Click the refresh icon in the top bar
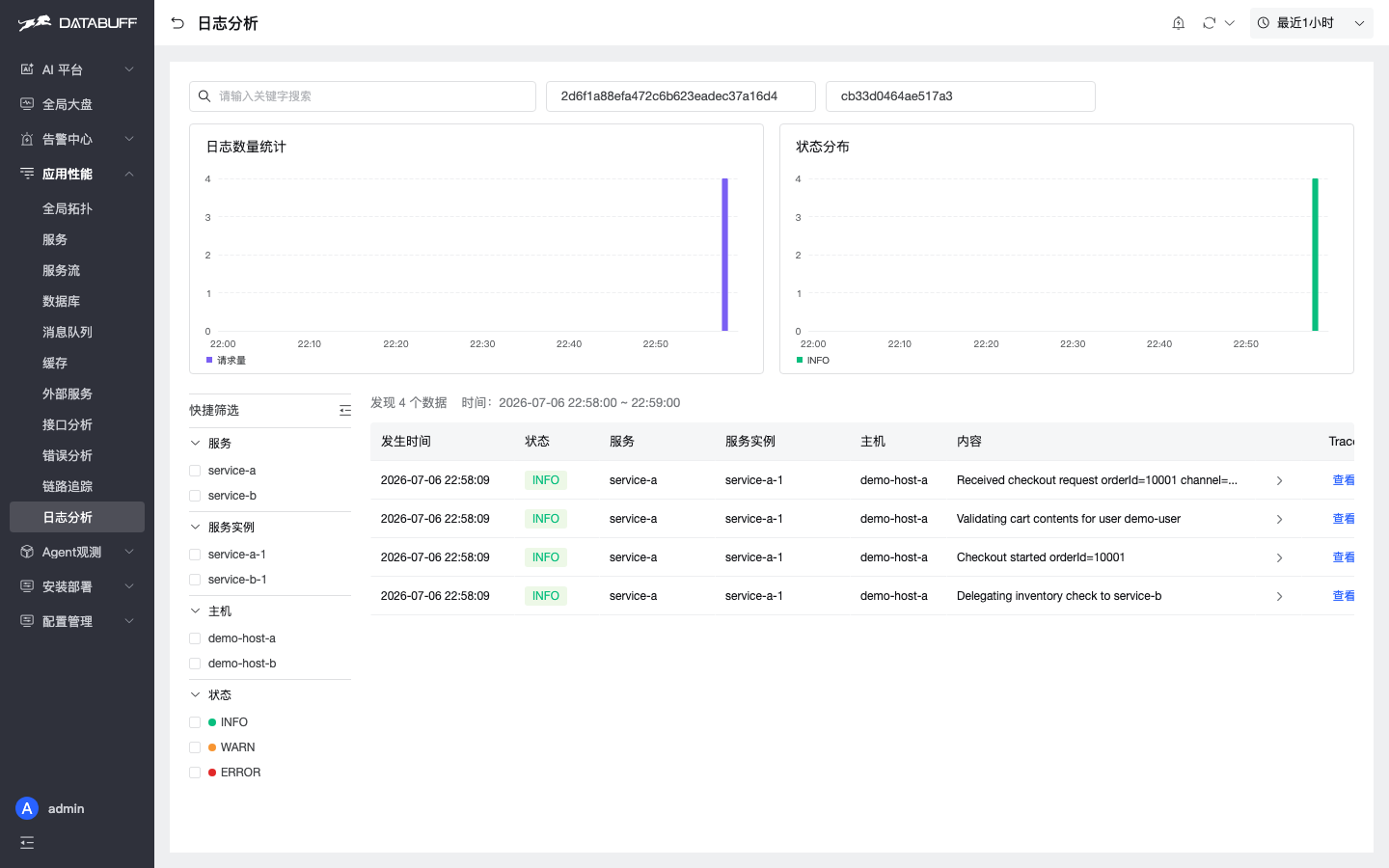Image resolution: width=1389 pixels, height=868 pixels. [1209, 23]
